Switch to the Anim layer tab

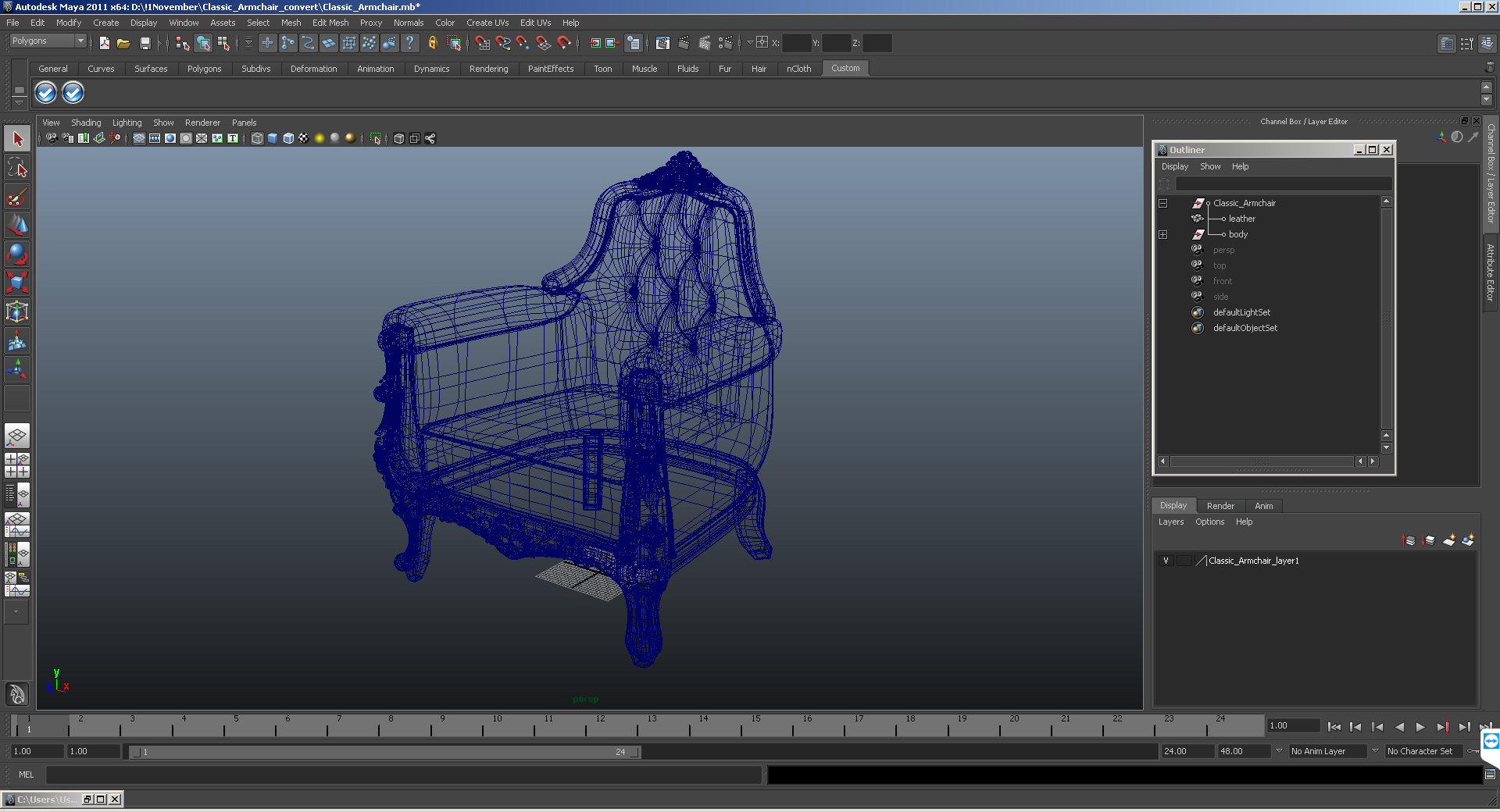click(x=1263, y=506)
